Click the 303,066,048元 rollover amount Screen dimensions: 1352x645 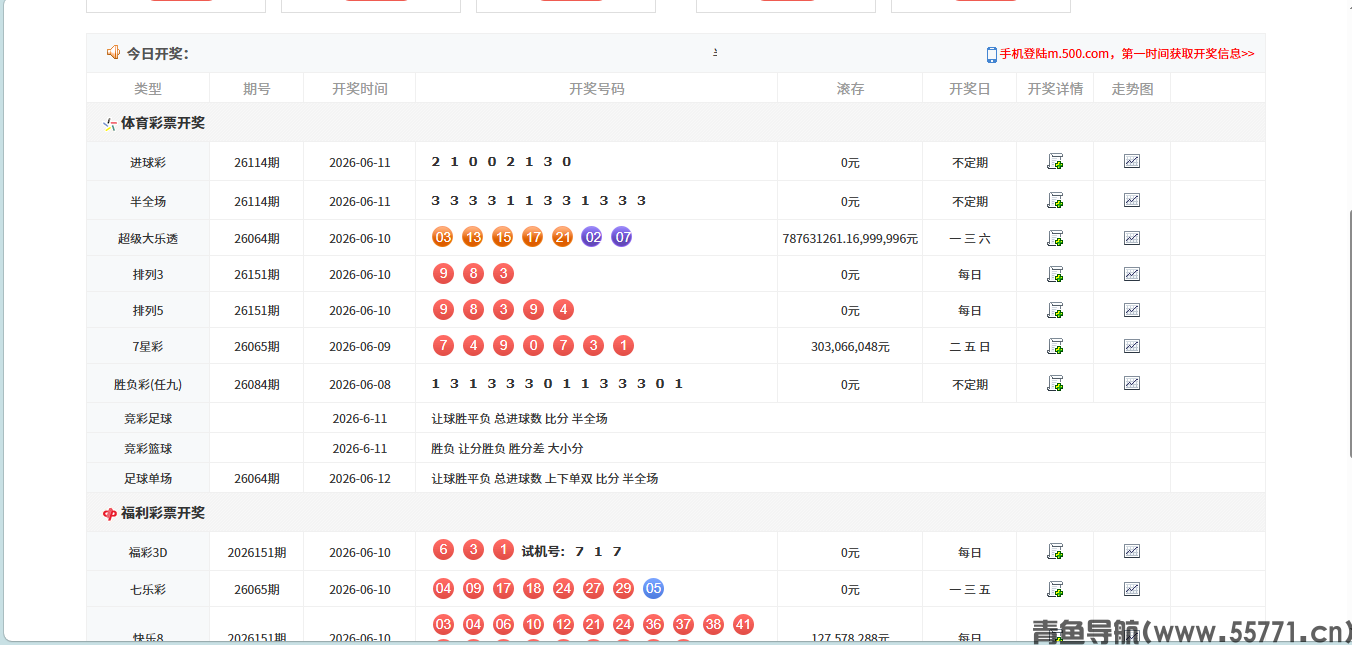click(850, 347)
